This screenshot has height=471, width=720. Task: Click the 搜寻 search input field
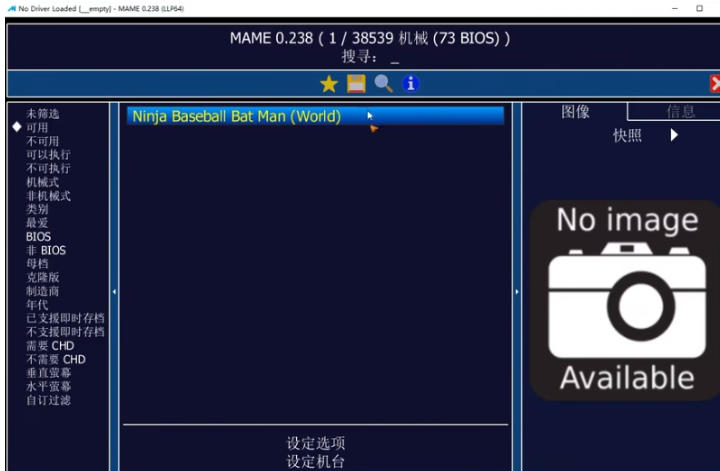pyautogui.click(x=394, y=58)
